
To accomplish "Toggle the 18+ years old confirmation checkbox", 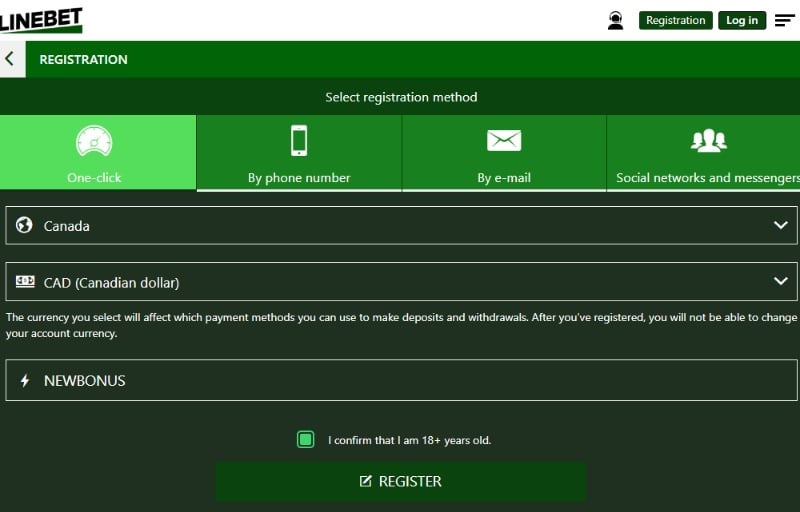I will pyautogui.click(x=305, y=440).
